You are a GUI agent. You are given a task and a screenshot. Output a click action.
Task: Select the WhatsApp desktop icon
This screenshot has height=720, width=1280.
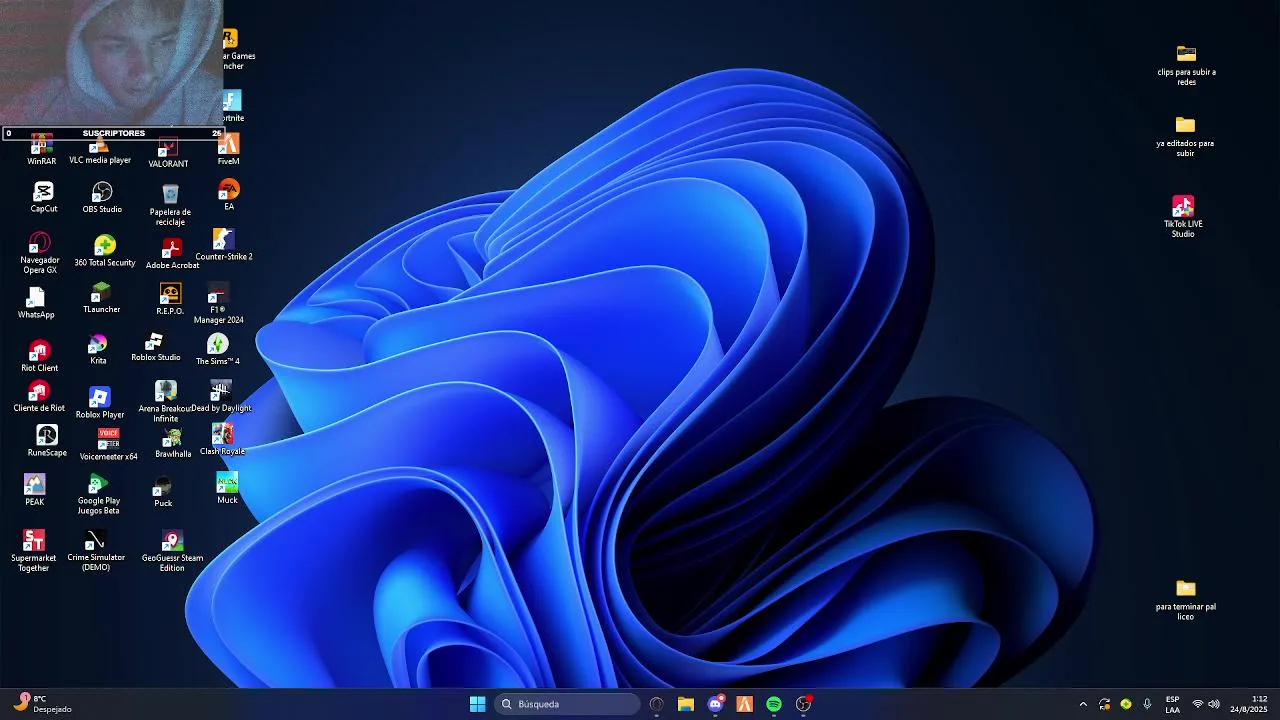36,303
